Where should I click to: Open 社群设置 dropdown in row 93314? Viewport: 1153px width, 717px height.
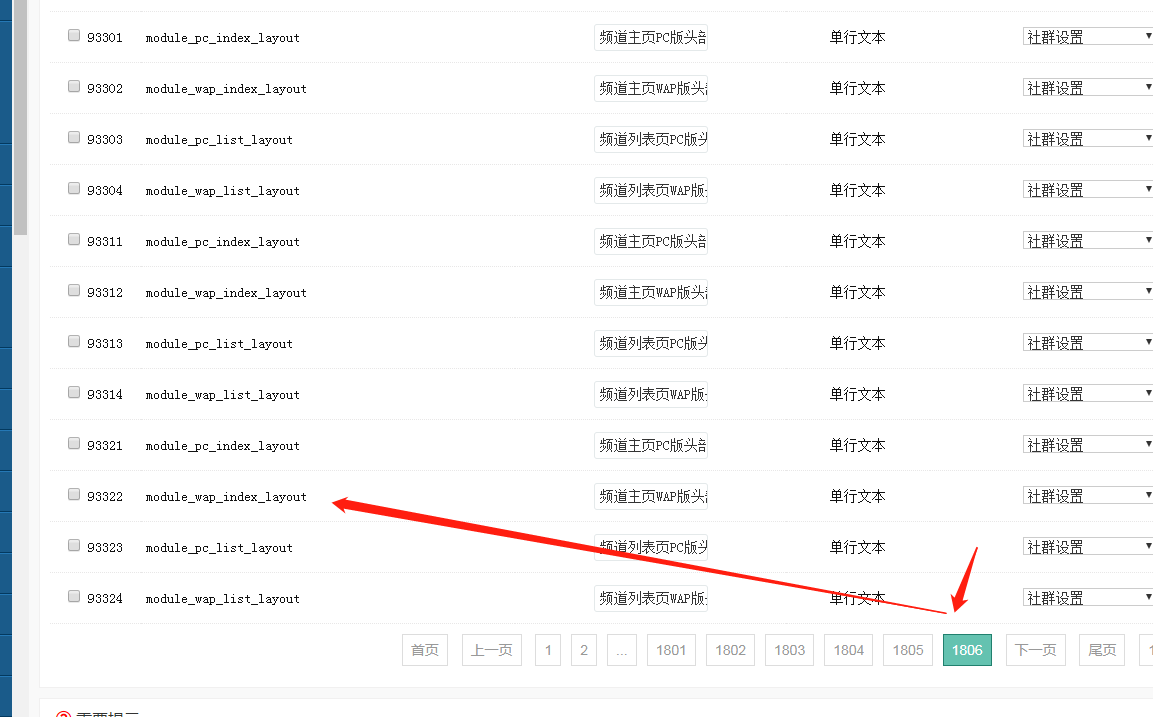pyautogui.click(x=1088, y=394)
